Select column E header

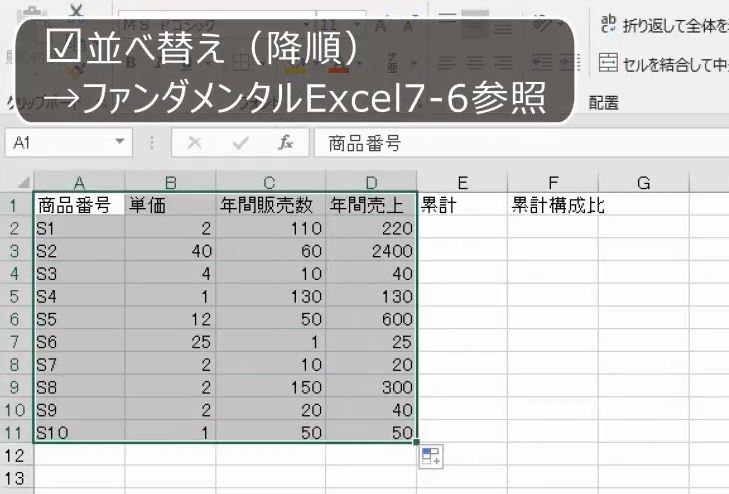pyautogui.click(x=462, y=182)
